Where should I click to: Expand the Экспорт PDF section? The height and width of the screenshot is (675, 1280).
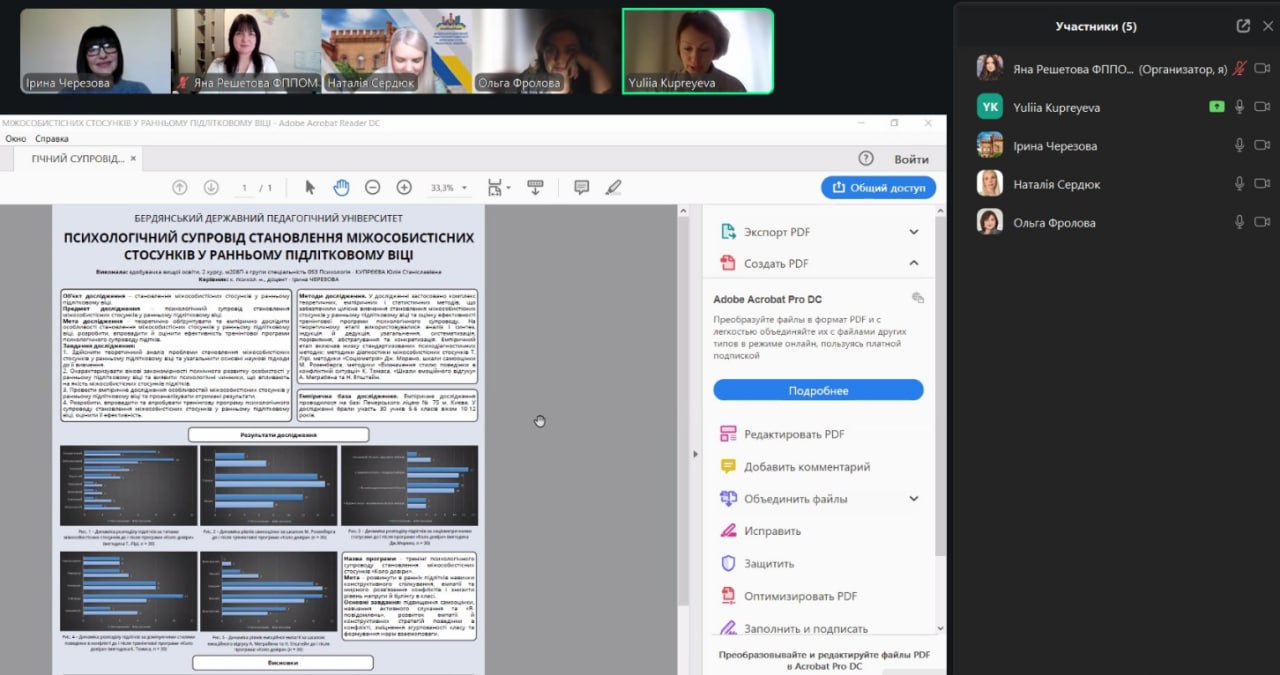coord(913,232)
